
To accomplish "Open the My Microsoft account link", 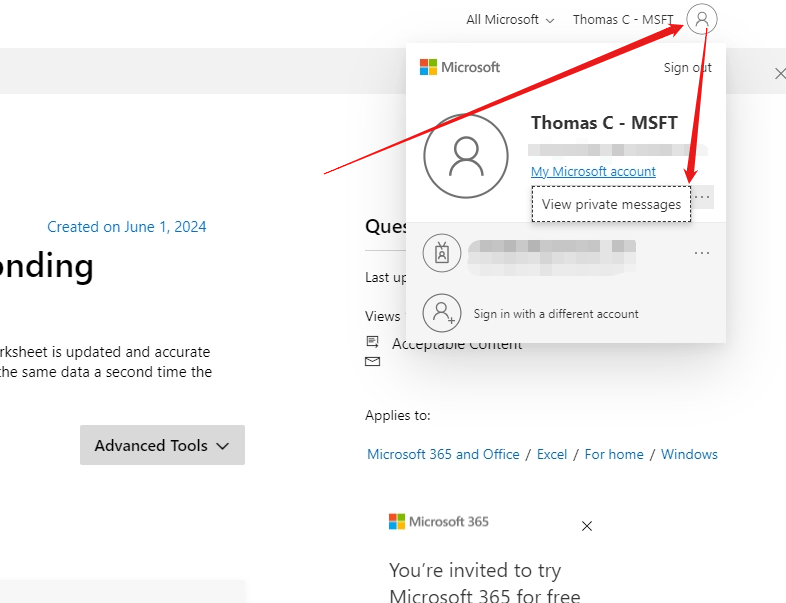I will tap(593, 171).
